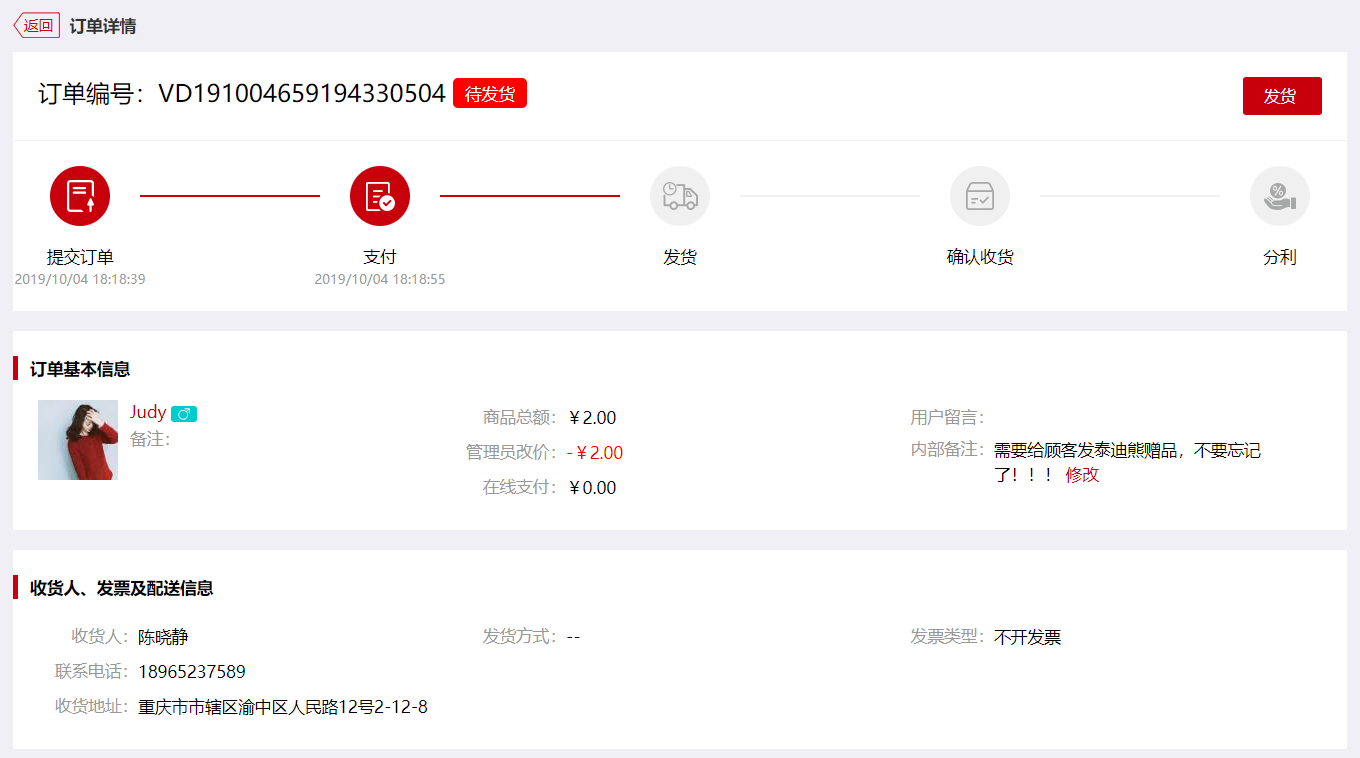This screenshot has height=758, width=1360.
Task: Click the 确认收货 package receipt icon
Action: [x=980, y=196]
